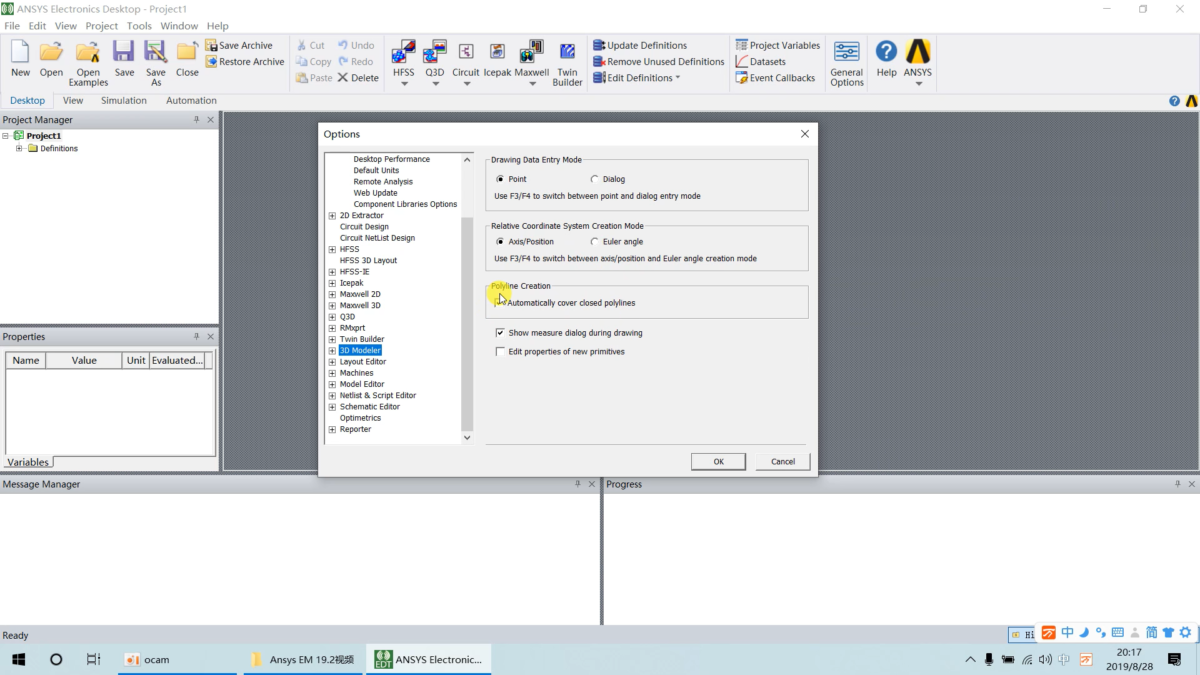
Task: Open the File menu
Action: 12,26
